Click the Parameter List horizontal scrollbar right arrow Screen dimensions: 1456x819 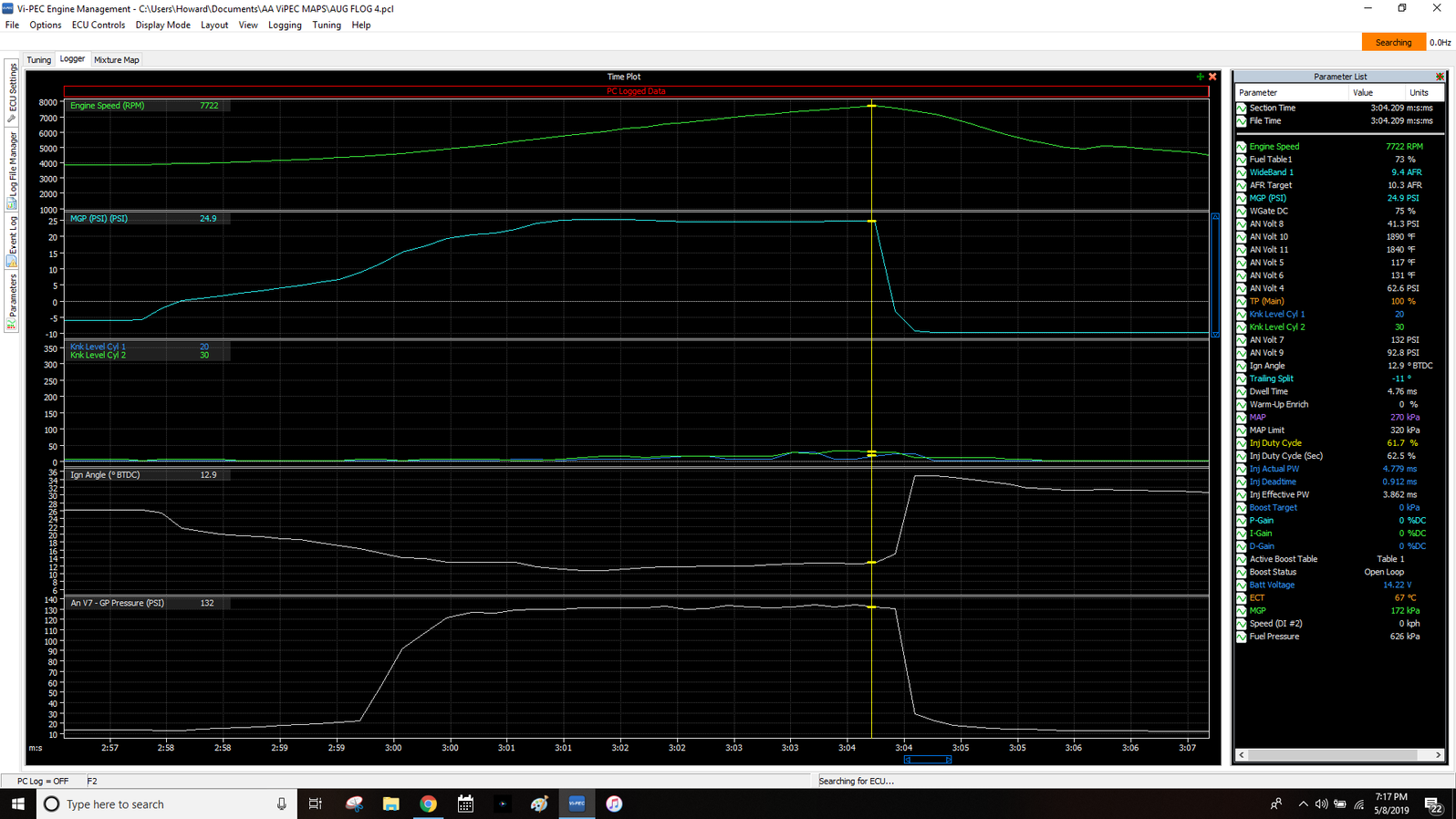tap(1439, 754)
